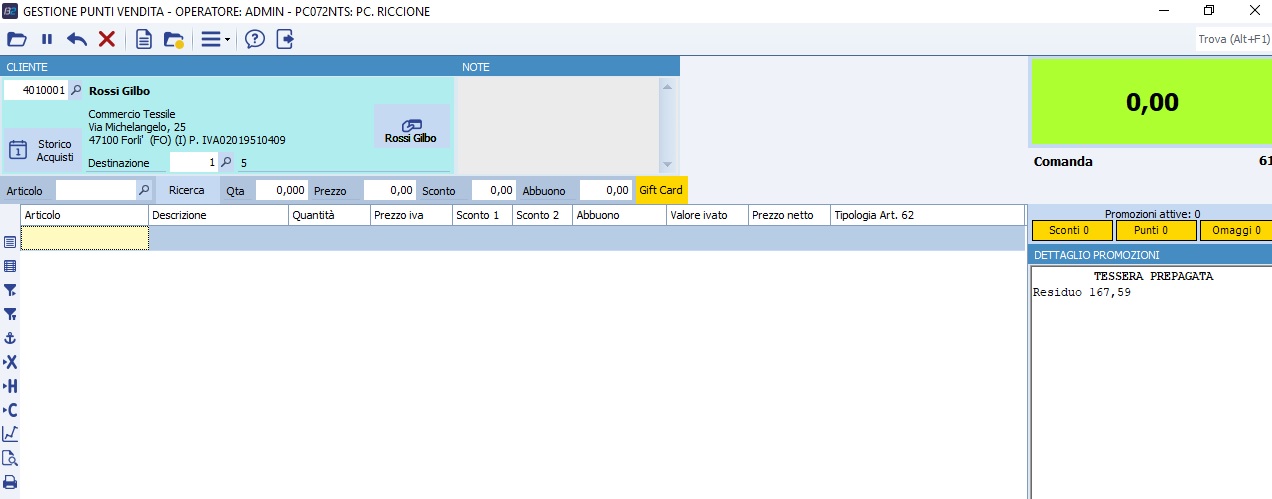Click the Via Michelangelo, 25 address text
This screenshot has height=499, width=1272.
click(137, 127)
